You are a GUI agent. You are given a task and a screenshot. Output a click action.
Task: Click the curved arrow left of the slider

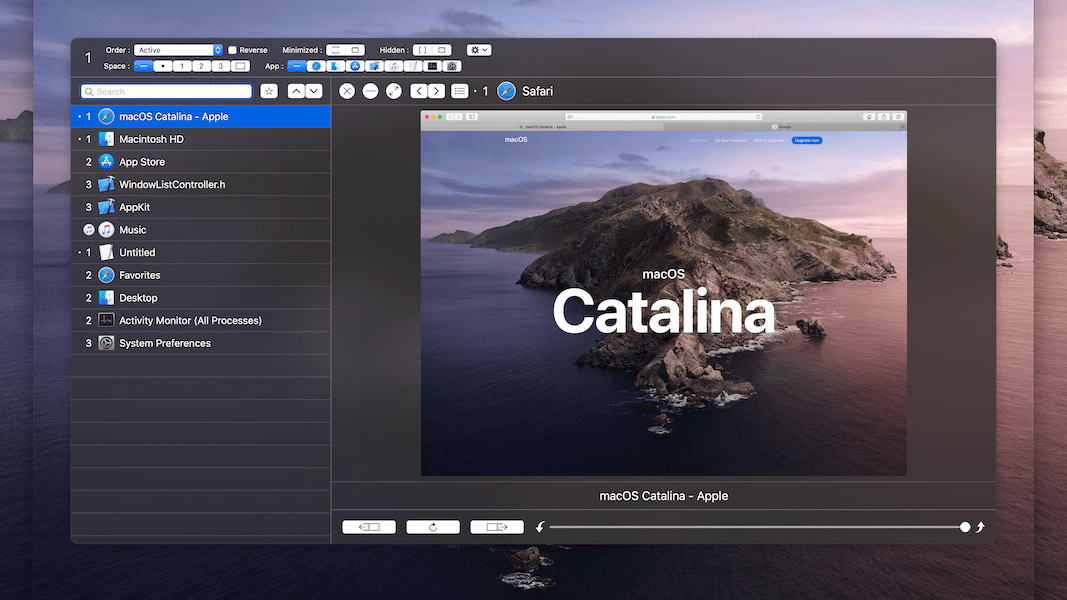click(x=540, y=527)
